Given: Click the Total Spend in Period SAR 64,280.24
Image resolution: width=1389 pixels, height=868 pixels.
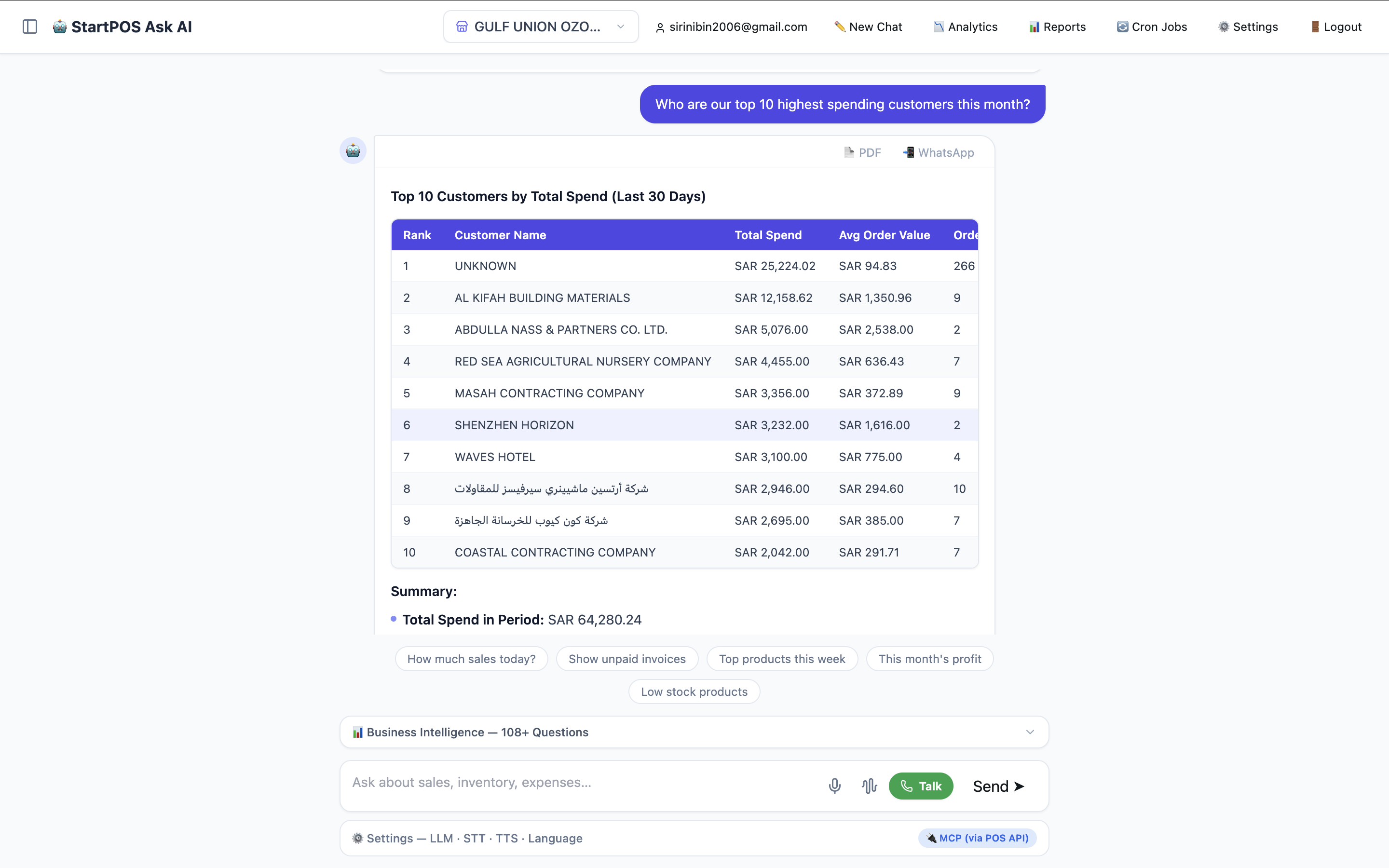Looking at the screenshot, I should coord(521,620).
